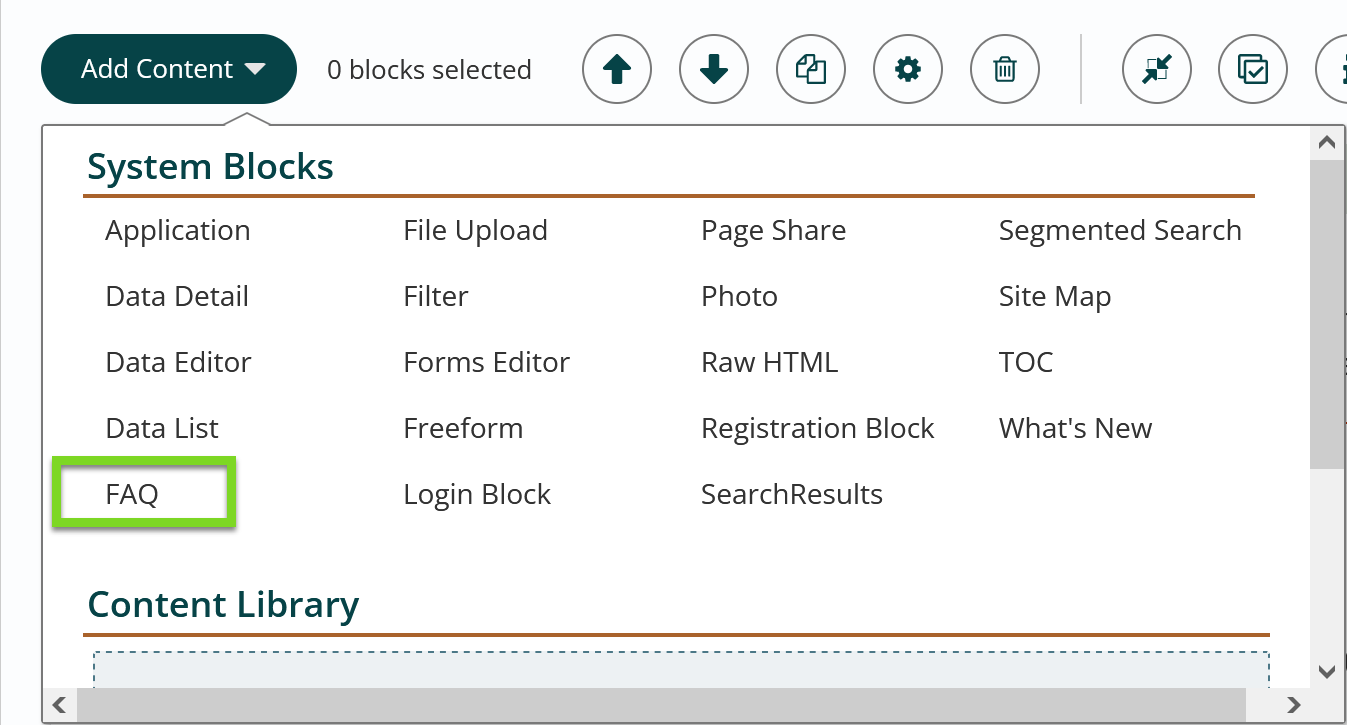This screenshot has height=725, width=1347.
Task: Click the horizontal scrollbar left arrow
Action: (60, 704)
